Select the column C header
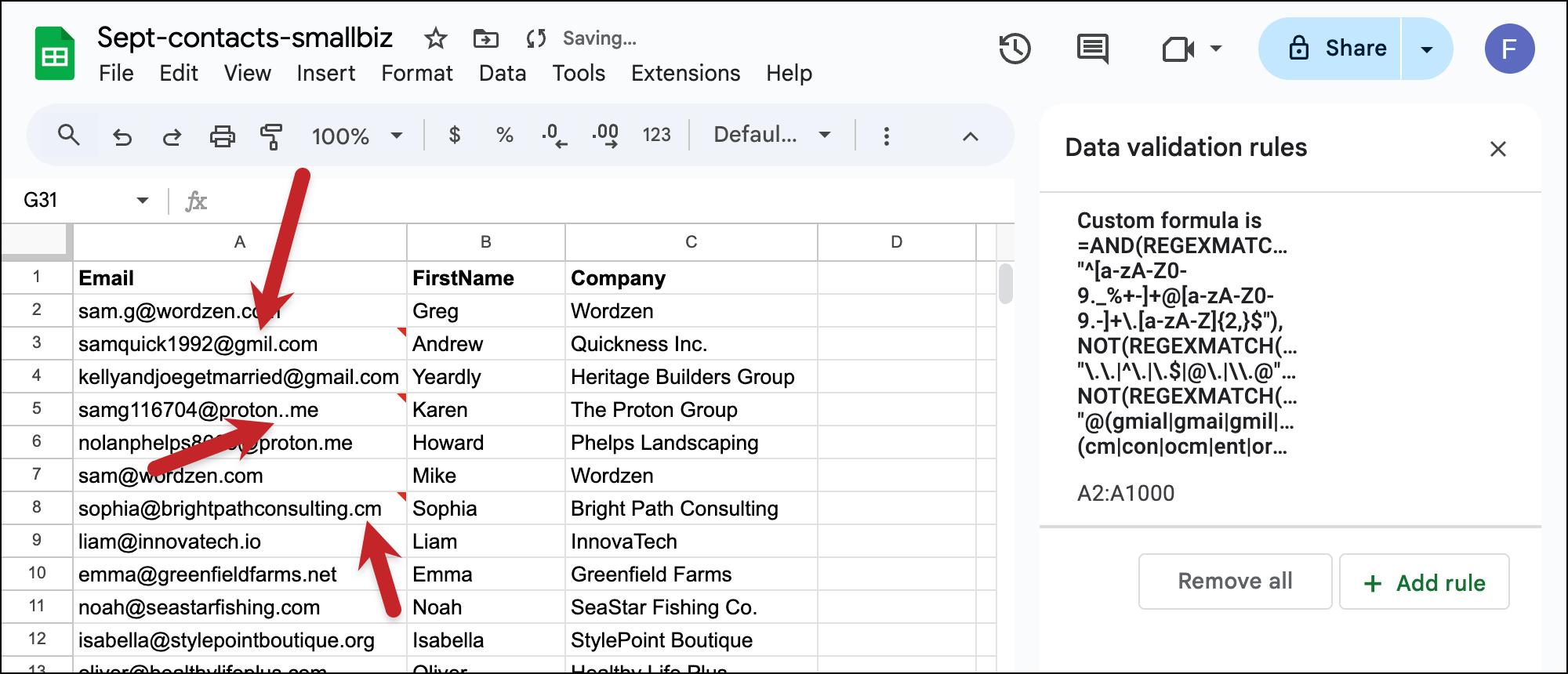This screenshot has height=674, width=1568. tap(691, 242)
